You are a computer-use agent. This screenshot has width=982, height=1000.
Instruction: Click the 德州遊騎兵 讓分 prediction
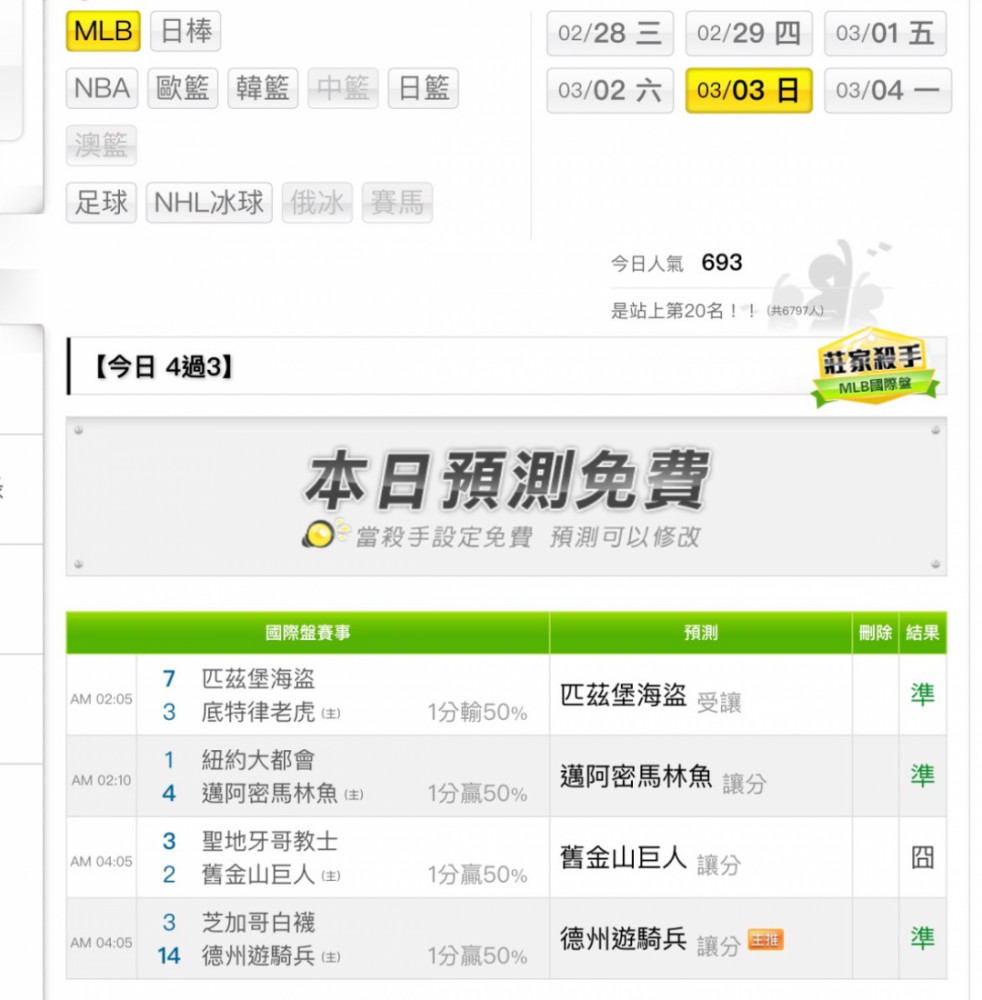[x=650, y=940]
